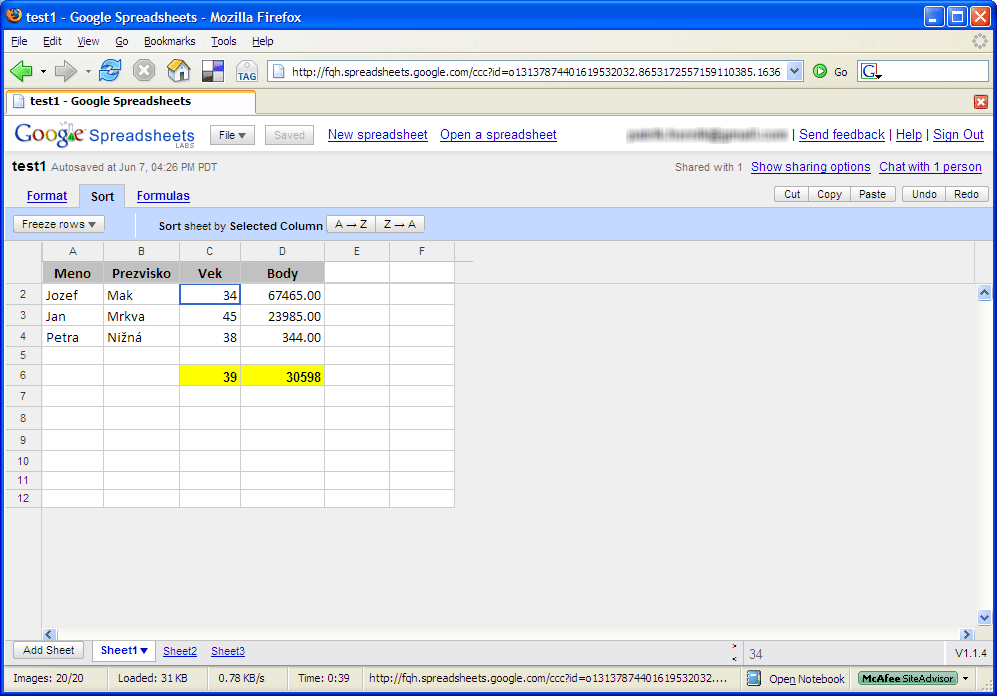Screen dimensions: 997x696
Task: Sort selected column A to Z
Action: [351, 224]
